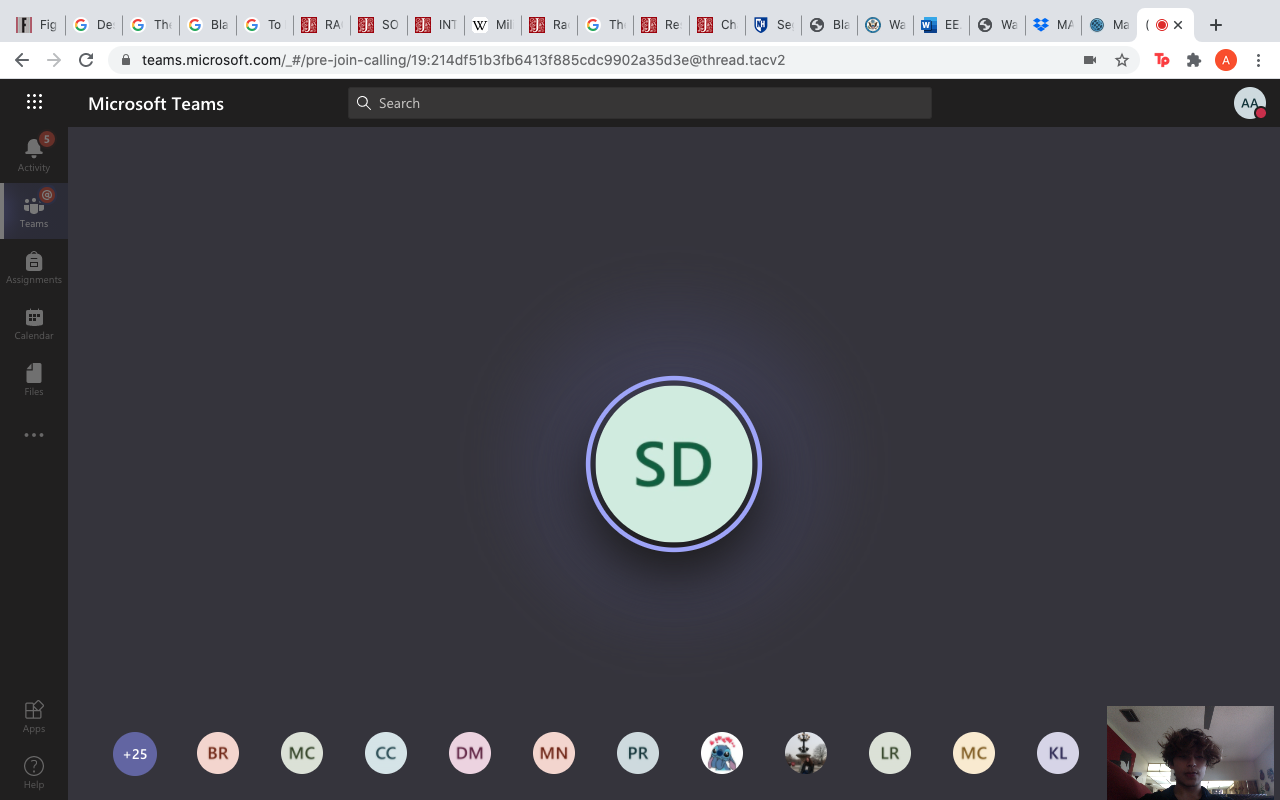Switch to the Wikipedia Mil tab
1280x800 pixels.
click(492, 25)
